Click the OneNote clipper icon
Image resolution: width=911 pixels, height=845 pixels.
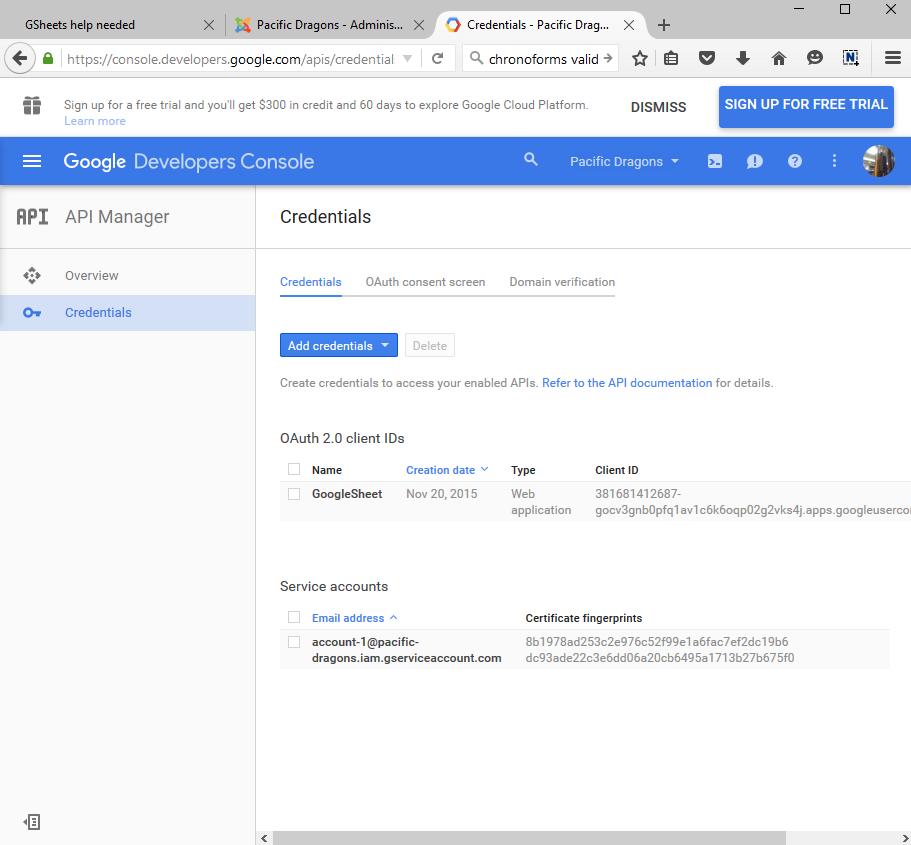[851, 58]
